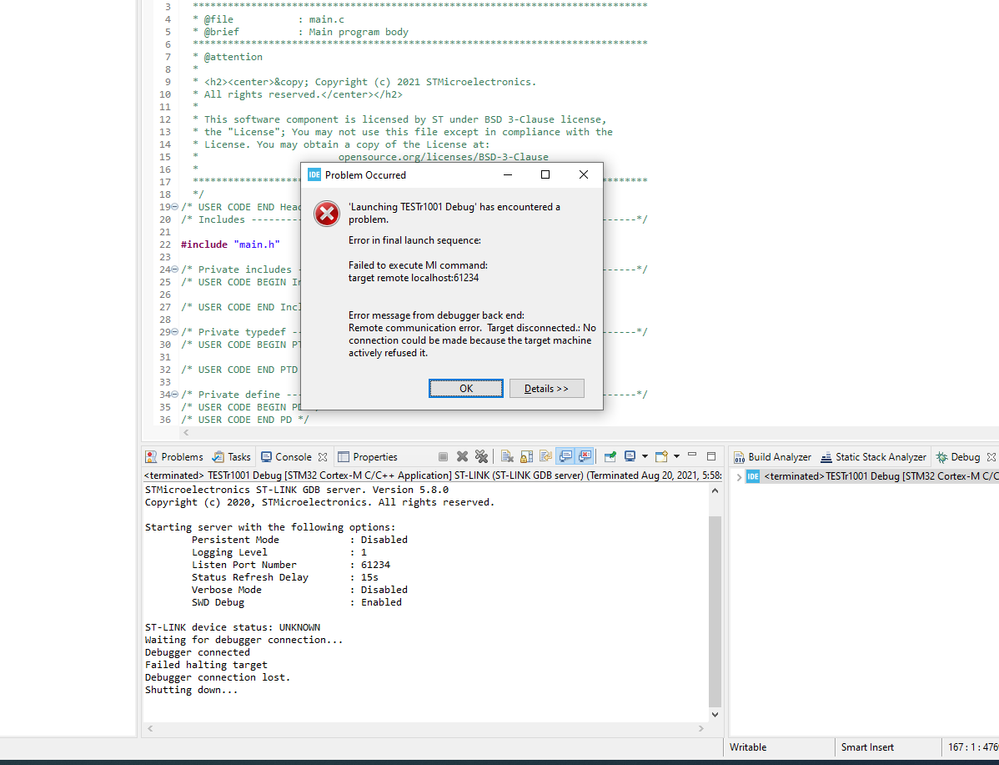Click 'Debugger connection lost.' console line
Image resolution: width=999 pixels, height=765 pixels.
(x=217, y=678)
